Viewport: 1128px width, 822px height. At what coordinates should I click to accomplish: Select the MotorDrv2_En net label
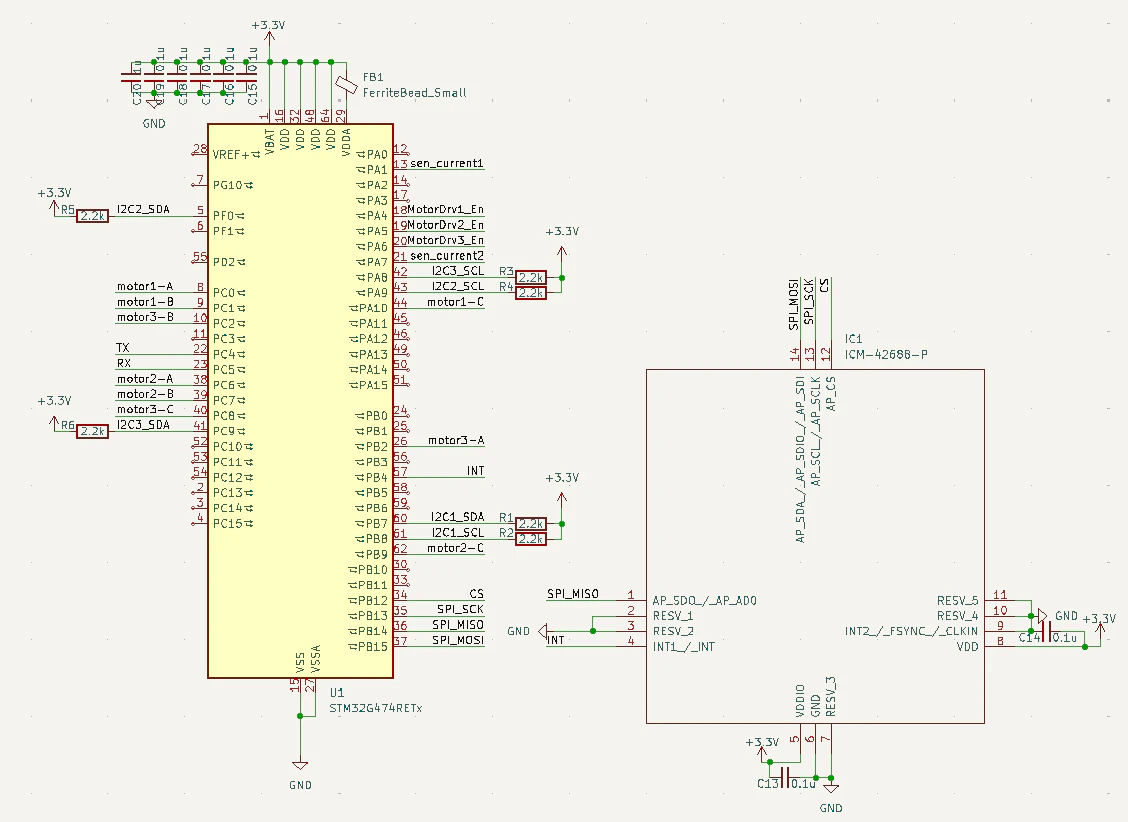(x=446, y=225)
